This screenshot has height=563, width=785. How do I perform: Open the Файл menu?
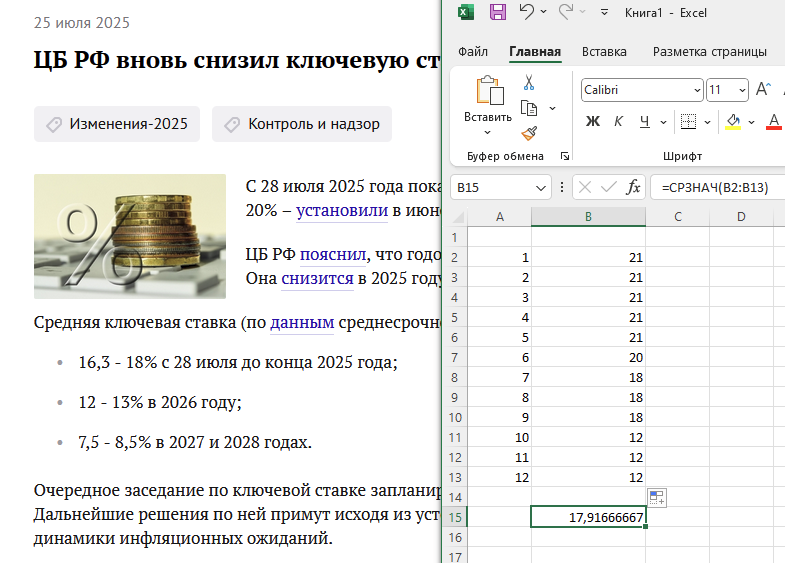[x=473, y=52]
